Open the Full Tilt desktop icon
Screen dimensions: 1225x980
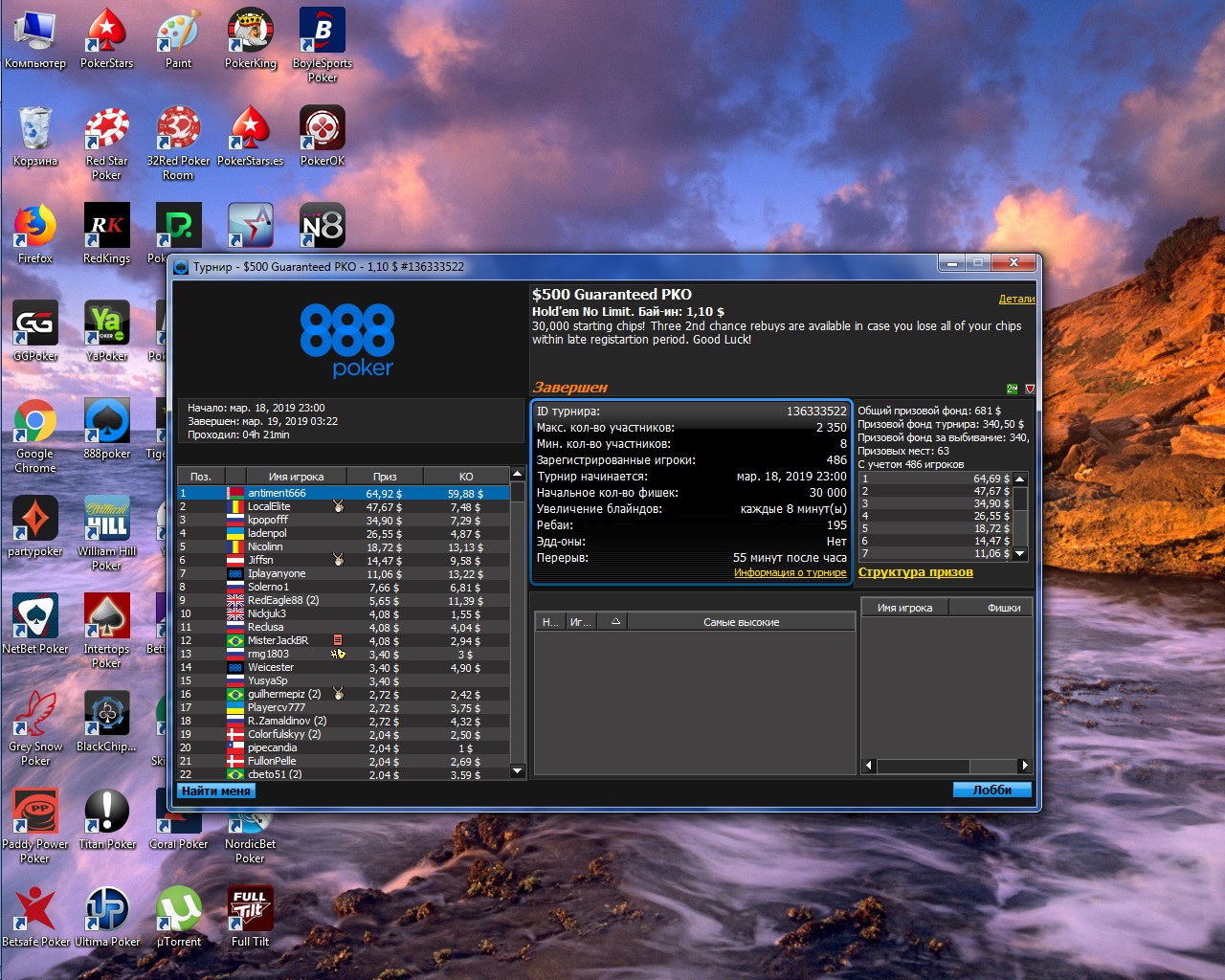tap(251, 918)
